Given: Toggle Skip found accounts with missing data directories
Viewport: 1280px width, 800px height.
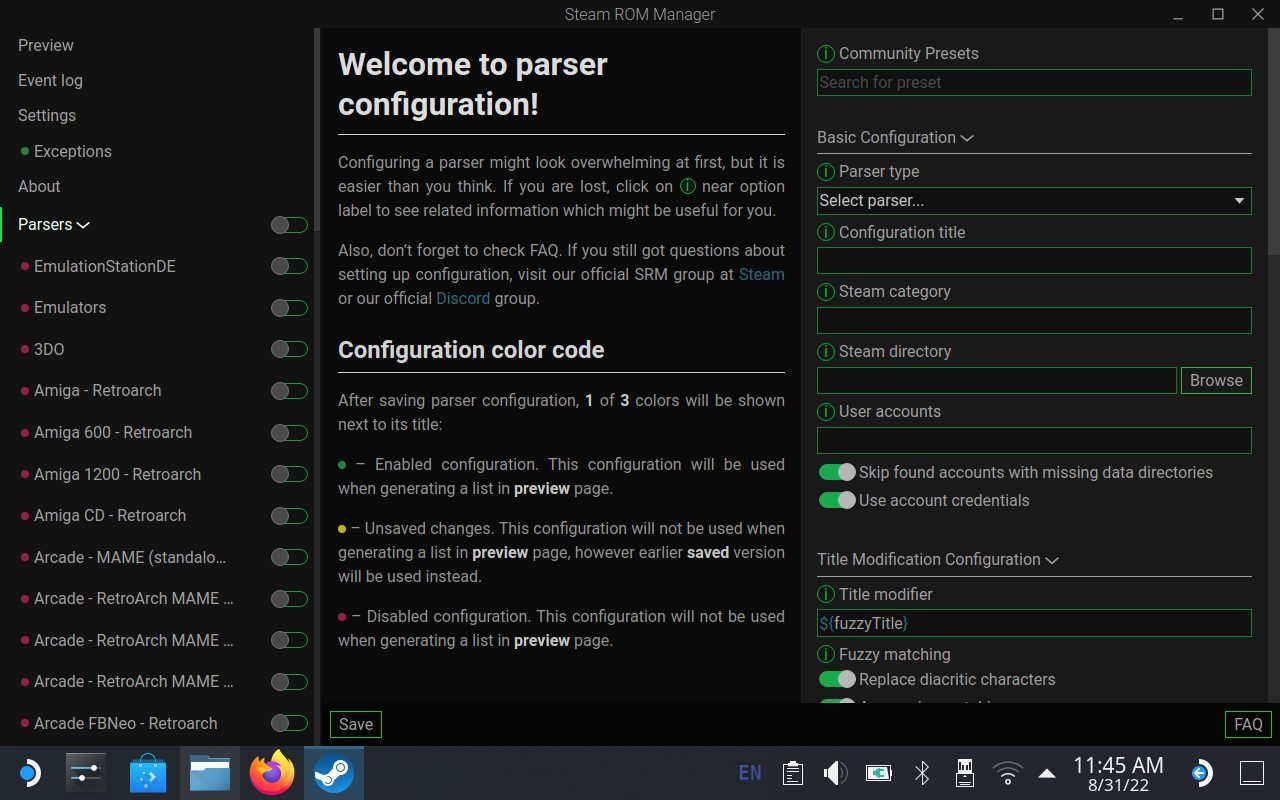Looking at the screenshot, I should click(837, 471).
